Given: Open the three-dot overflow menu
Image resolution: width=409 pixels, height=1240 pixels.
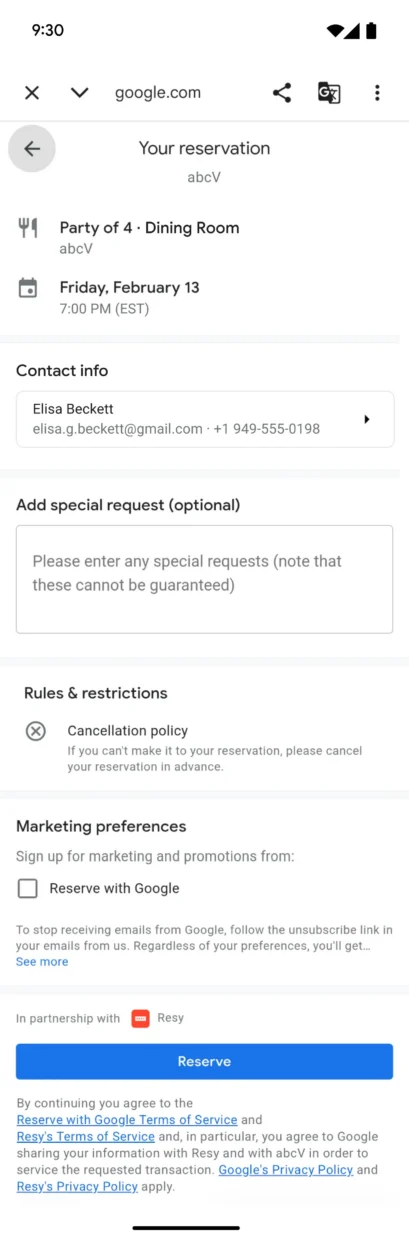Looking at the screenshot, I should [x=377, y=93].
